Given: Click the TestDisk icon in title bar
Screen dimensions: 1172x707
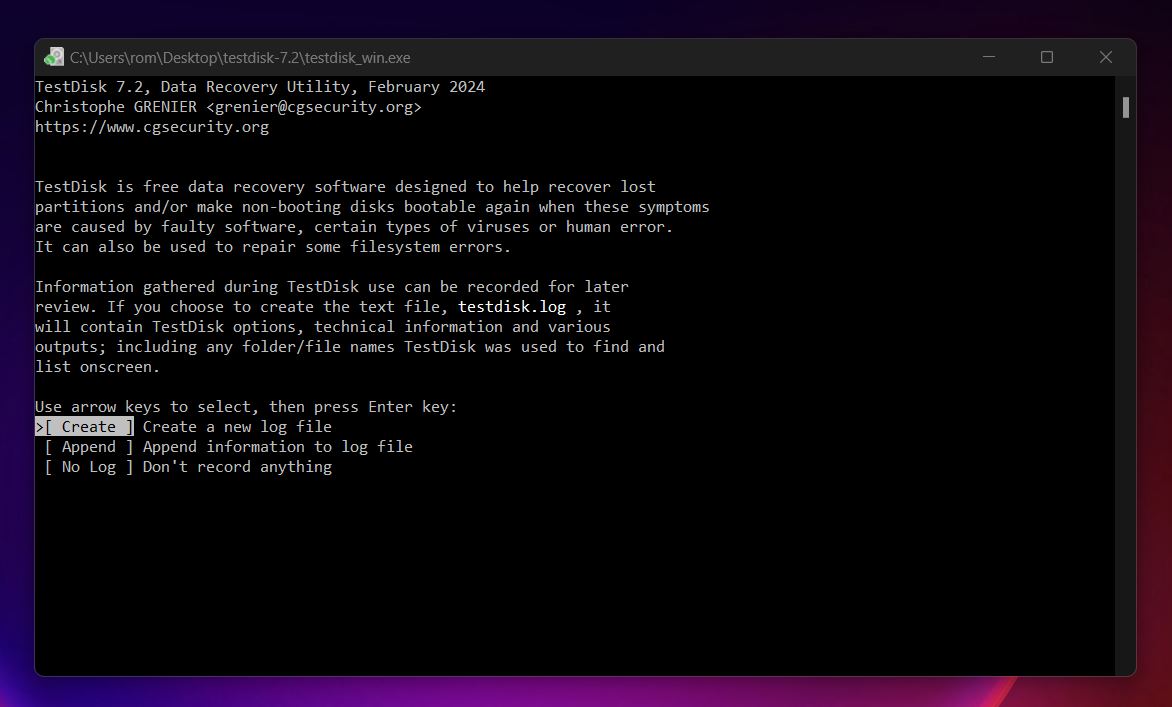Looking at the screenshot, I should pos(54,58).
